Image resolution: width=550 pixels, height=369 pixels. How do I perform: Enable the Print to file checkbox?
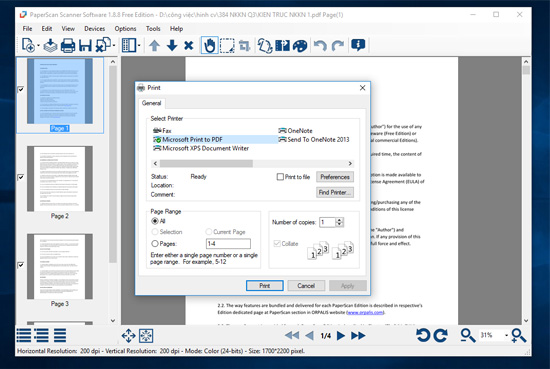[x=280, y=177]
